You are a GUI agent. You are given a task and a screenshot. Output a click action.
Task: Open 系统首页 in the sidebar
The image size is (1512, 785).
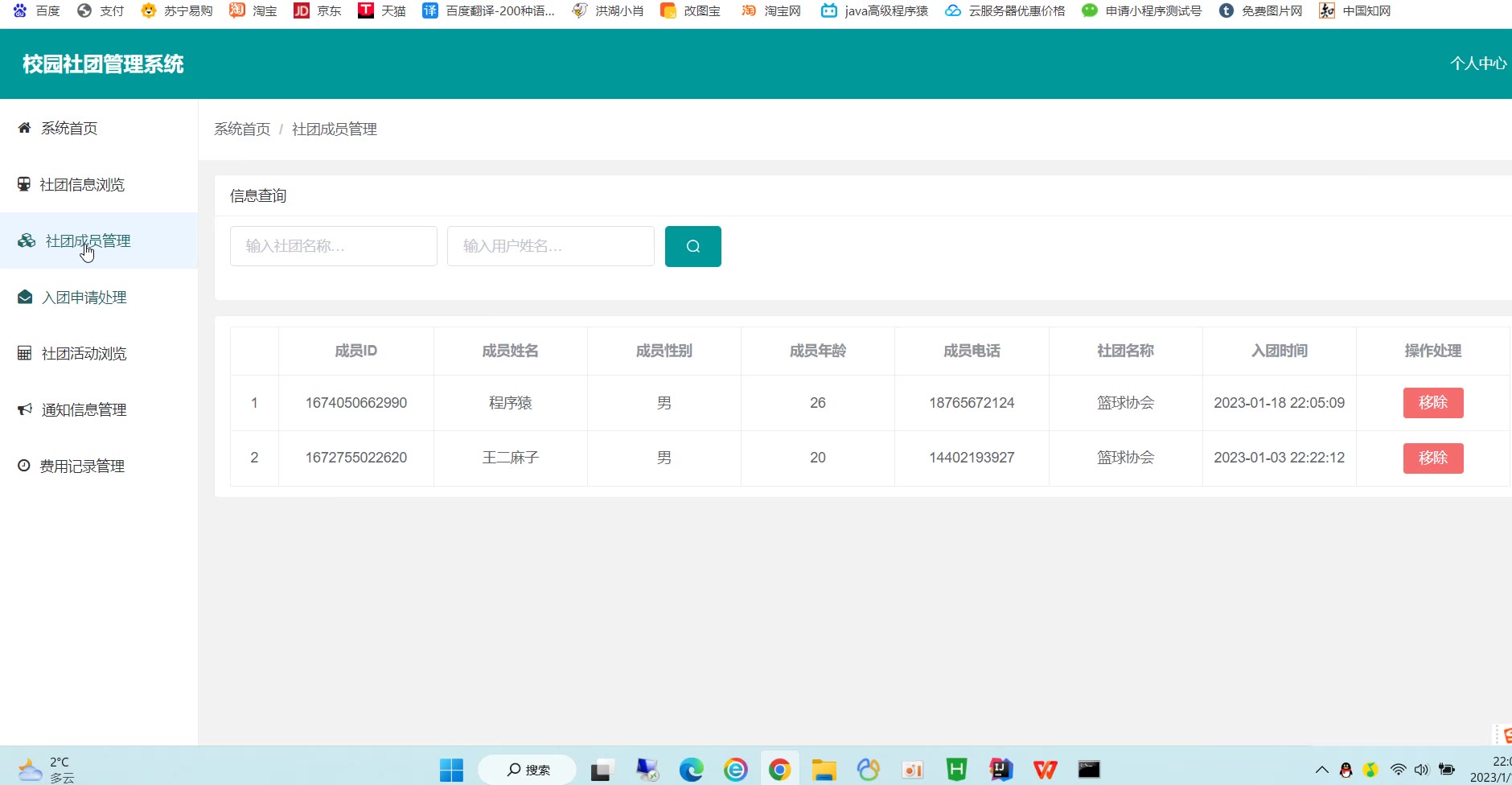tap(69, 129)
